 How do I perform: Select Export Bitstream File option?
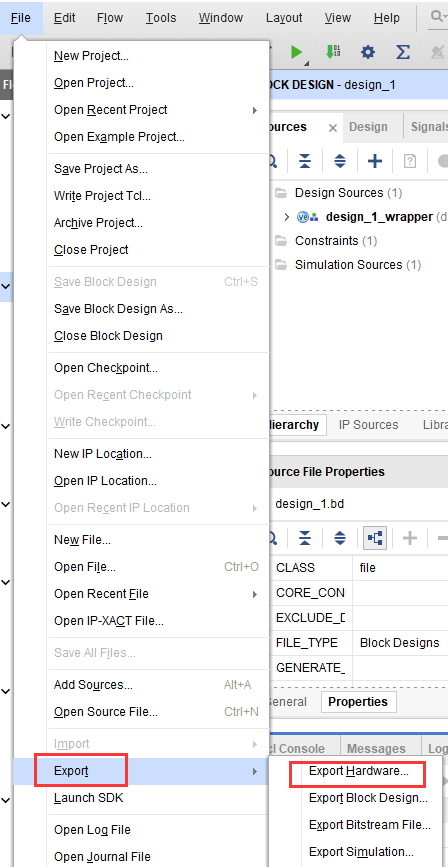coord(369,825)
